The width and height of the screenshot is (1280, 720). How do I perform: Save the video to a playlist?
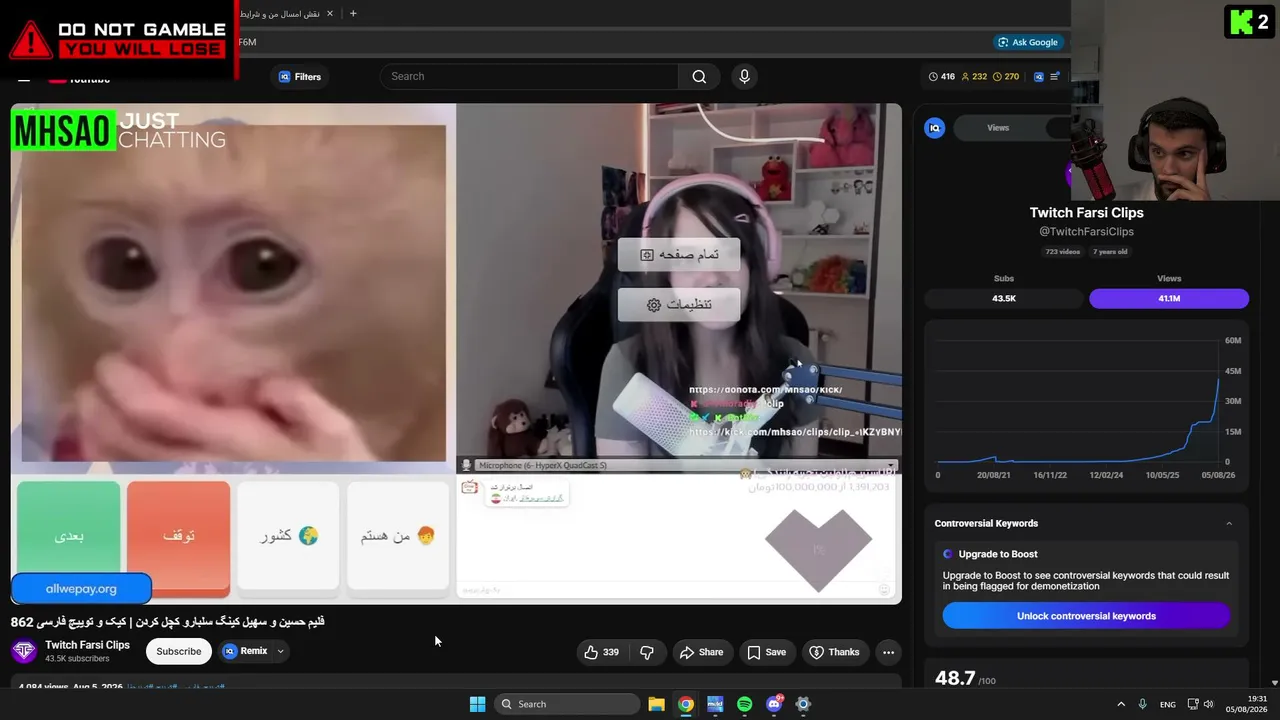pos(767,652)
